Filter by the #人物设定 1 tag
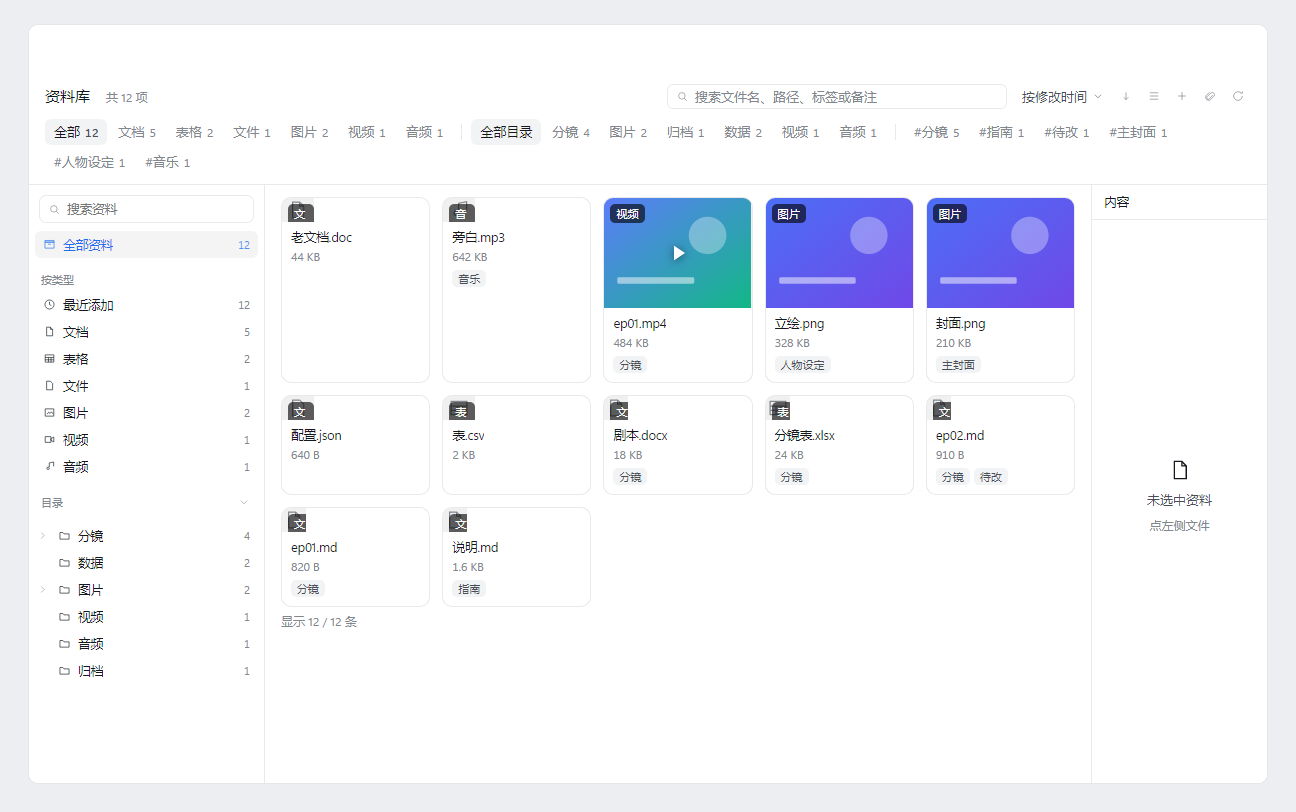The width and height of the screenshot is (1296, 812). [90, 162]
